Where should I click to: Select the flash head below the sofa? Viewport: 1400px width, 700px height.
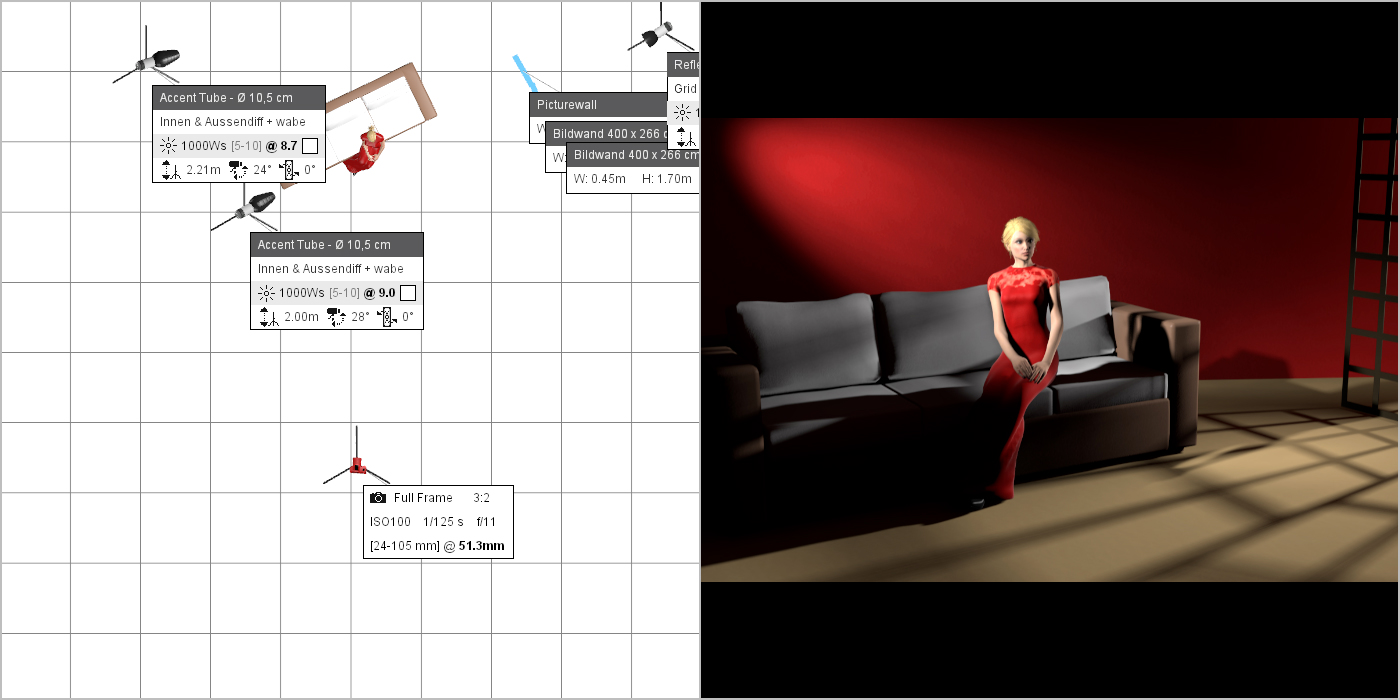tap(254, 204)
